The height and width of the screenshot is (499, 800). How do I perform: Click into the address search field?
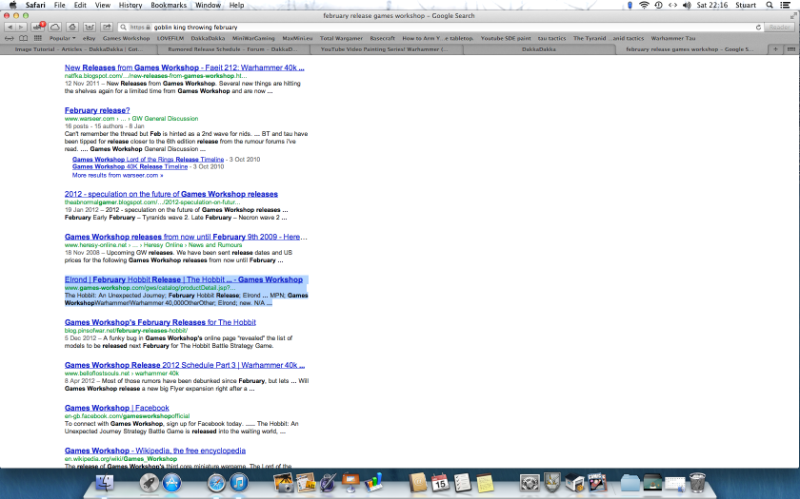[x=441, y=27]
